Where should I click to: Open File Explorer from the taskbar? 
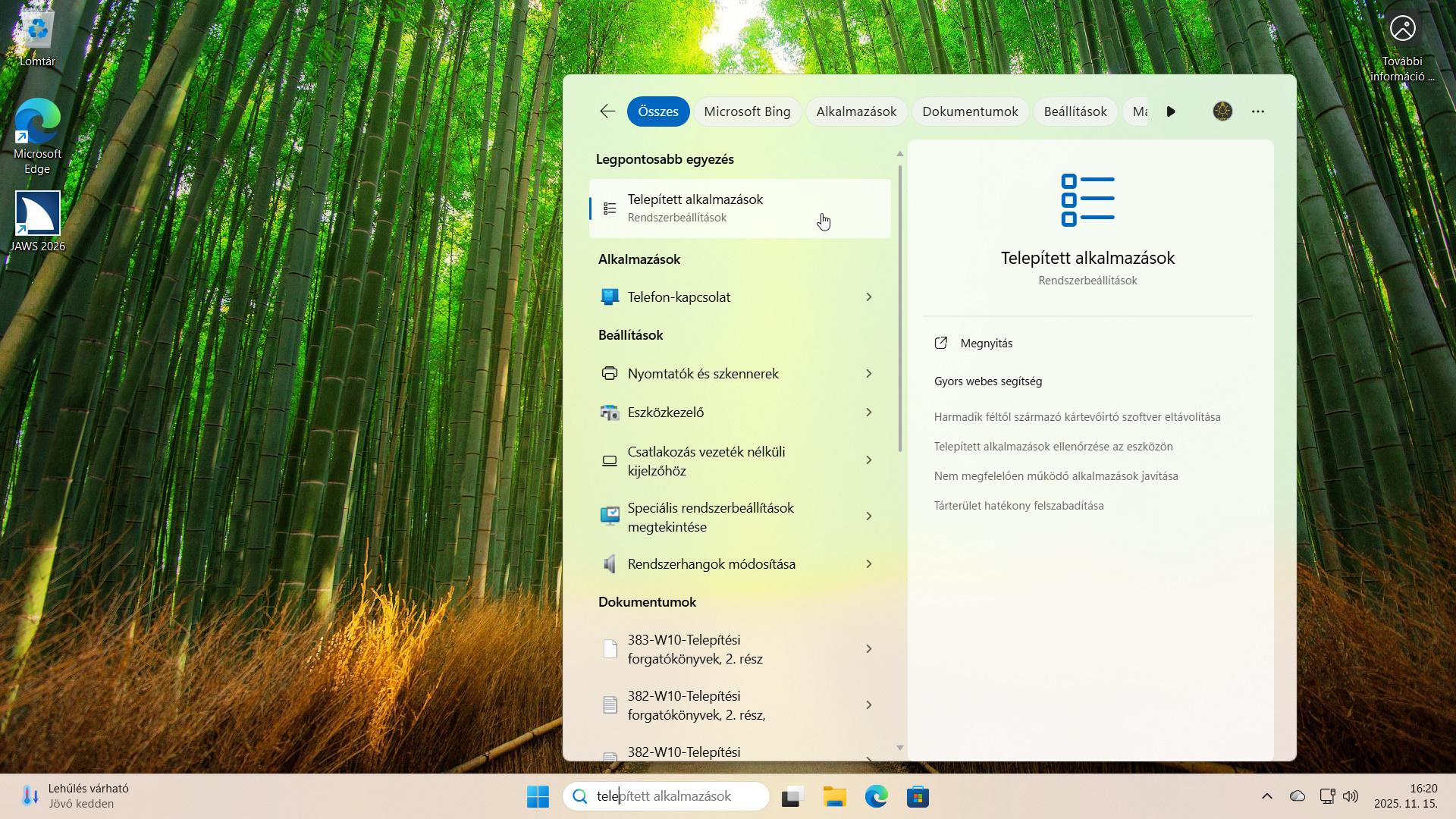[x=834, y=796]
